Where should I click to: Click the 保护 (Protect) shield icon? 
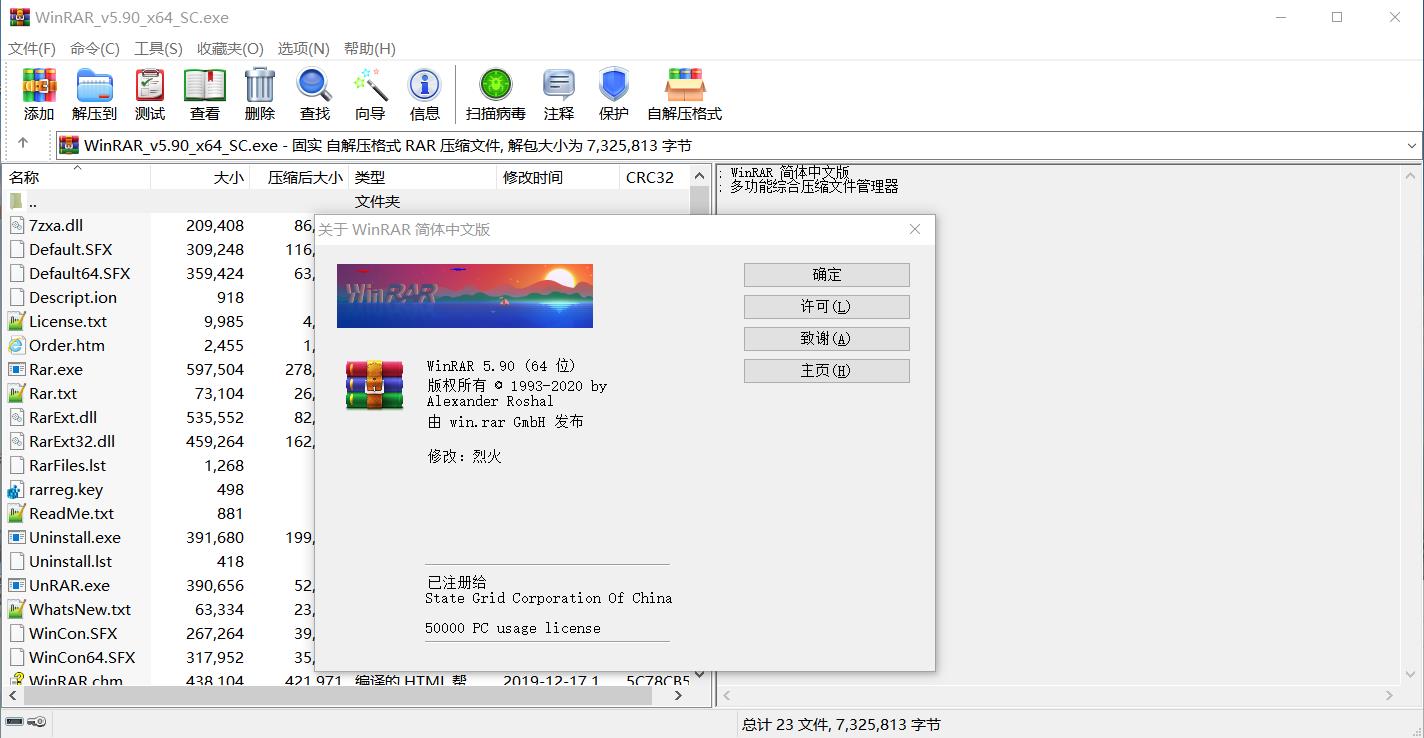tap(613, 86)
